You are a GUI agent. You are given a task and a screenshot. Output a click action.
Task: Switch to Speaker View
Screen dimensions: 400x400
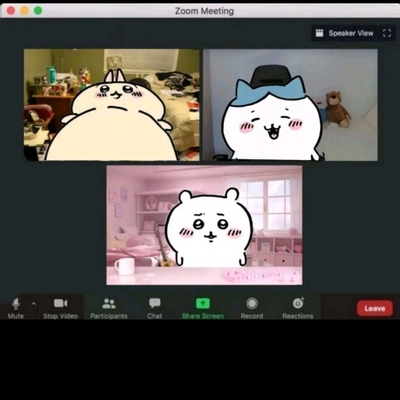tap(344, 33)
